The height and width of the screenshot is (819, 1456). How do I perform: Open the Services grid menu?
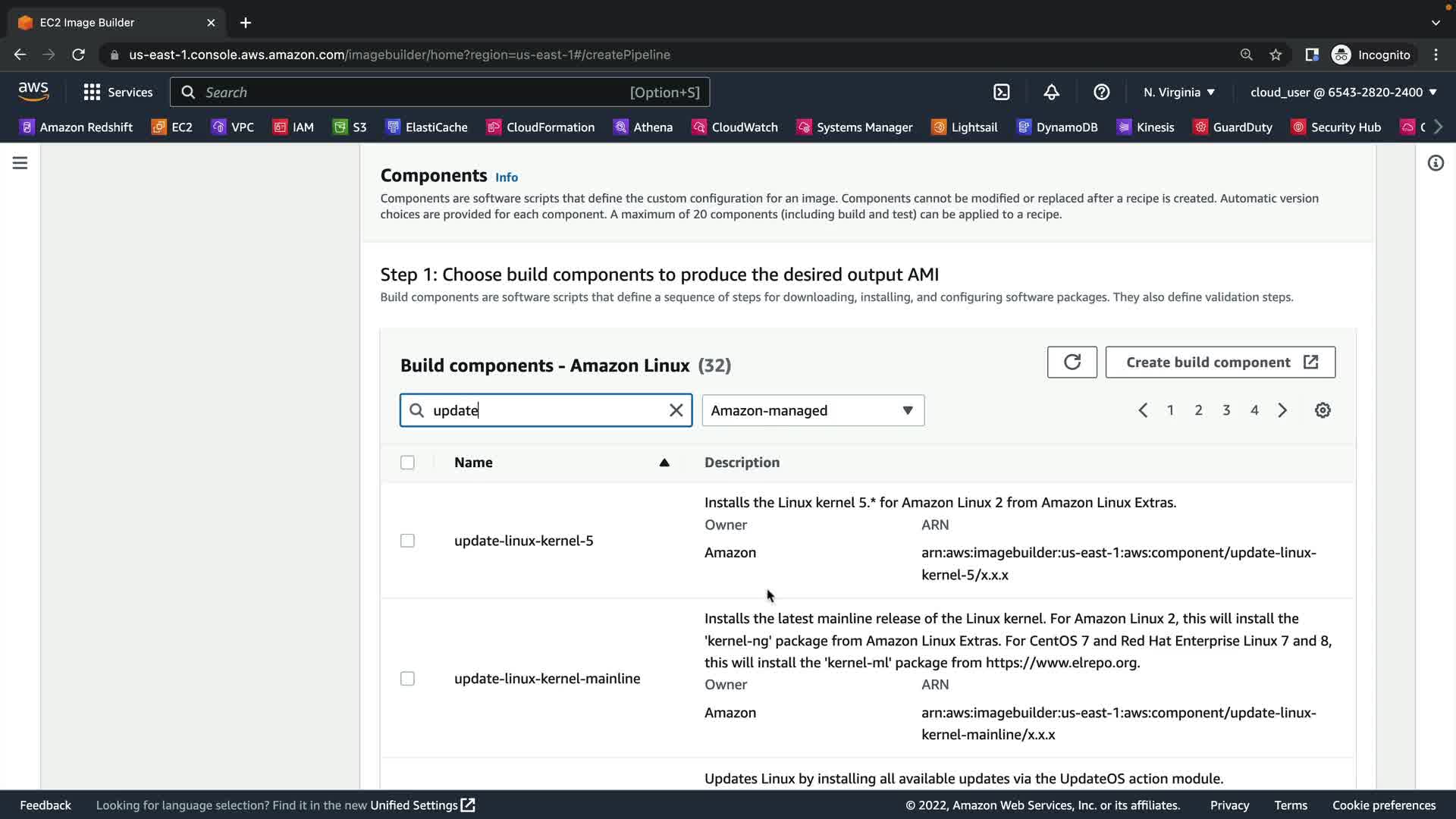(118, 92)
